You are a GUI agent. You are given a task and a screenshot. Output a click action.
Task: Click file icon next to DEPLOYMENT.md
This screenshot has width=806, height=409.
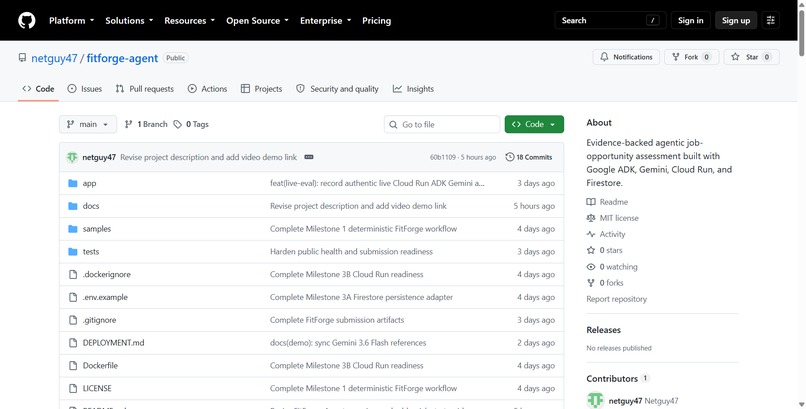click(x=73, y=343)
